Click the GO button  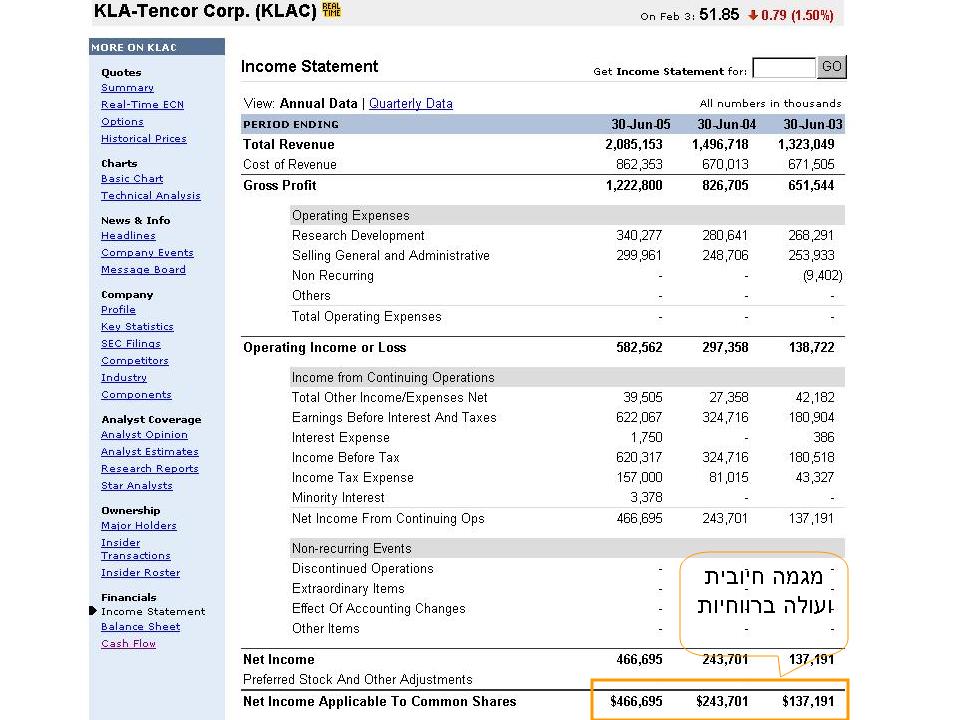tap(832, 67)
